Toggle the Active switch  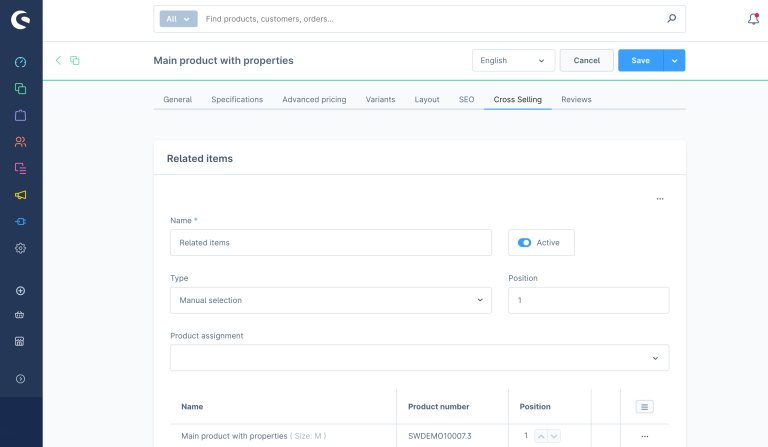coord(524,242)
